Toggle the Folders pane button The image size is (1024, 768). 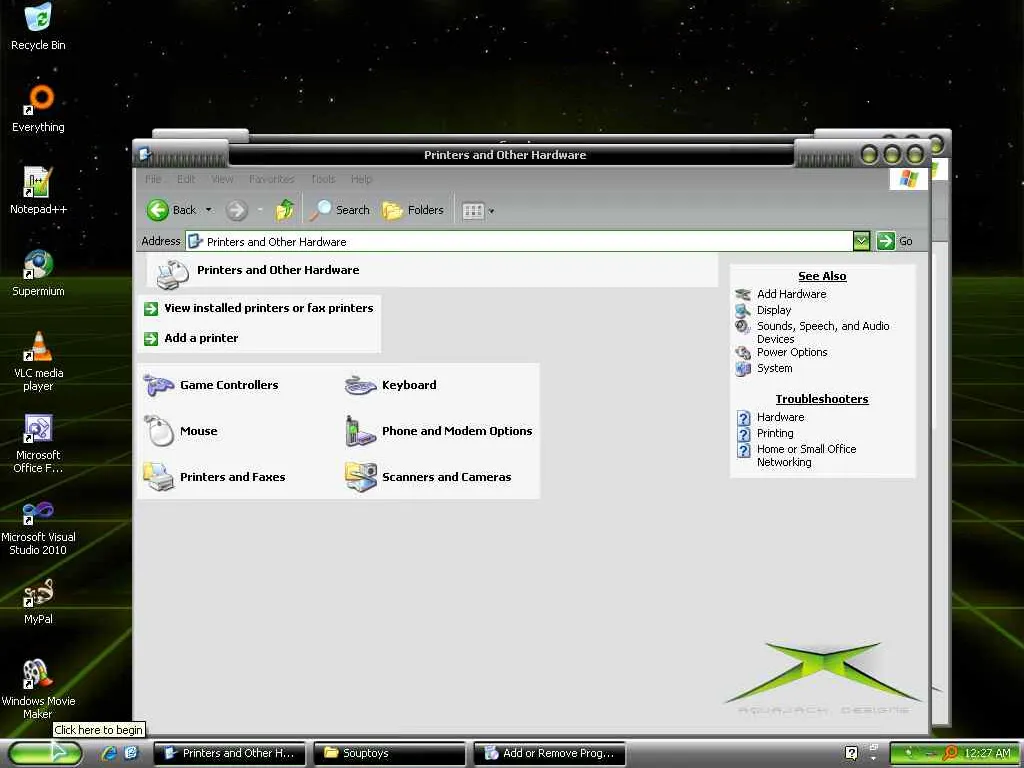pos(413,210)
